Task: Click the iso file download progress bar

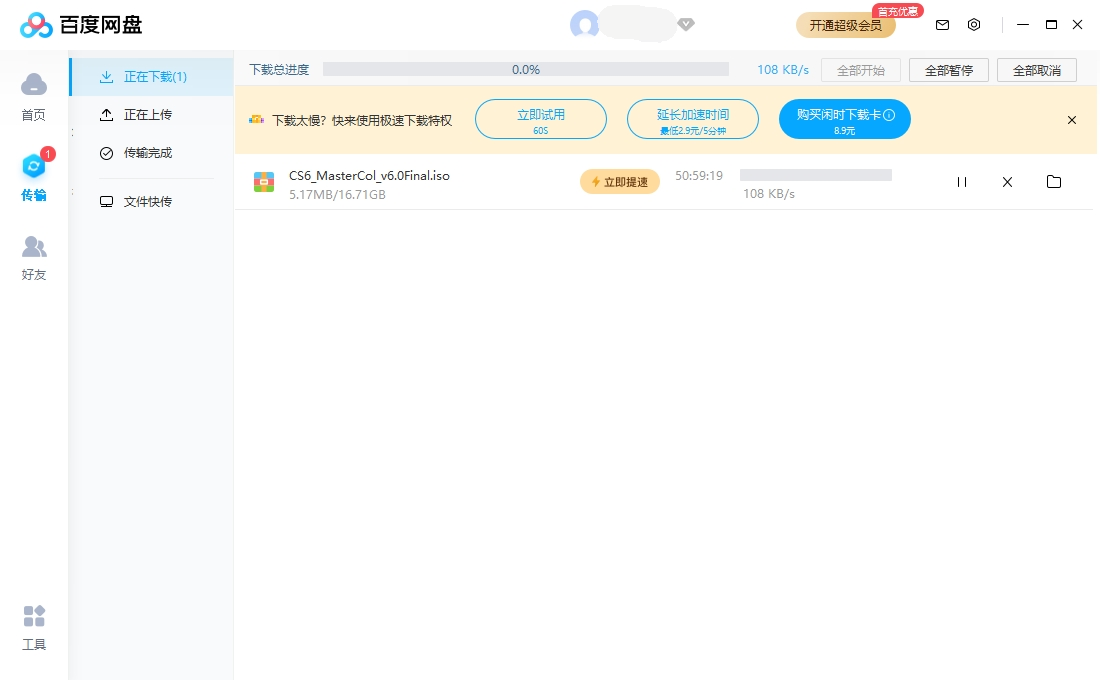Action: [x=816, y=175]
